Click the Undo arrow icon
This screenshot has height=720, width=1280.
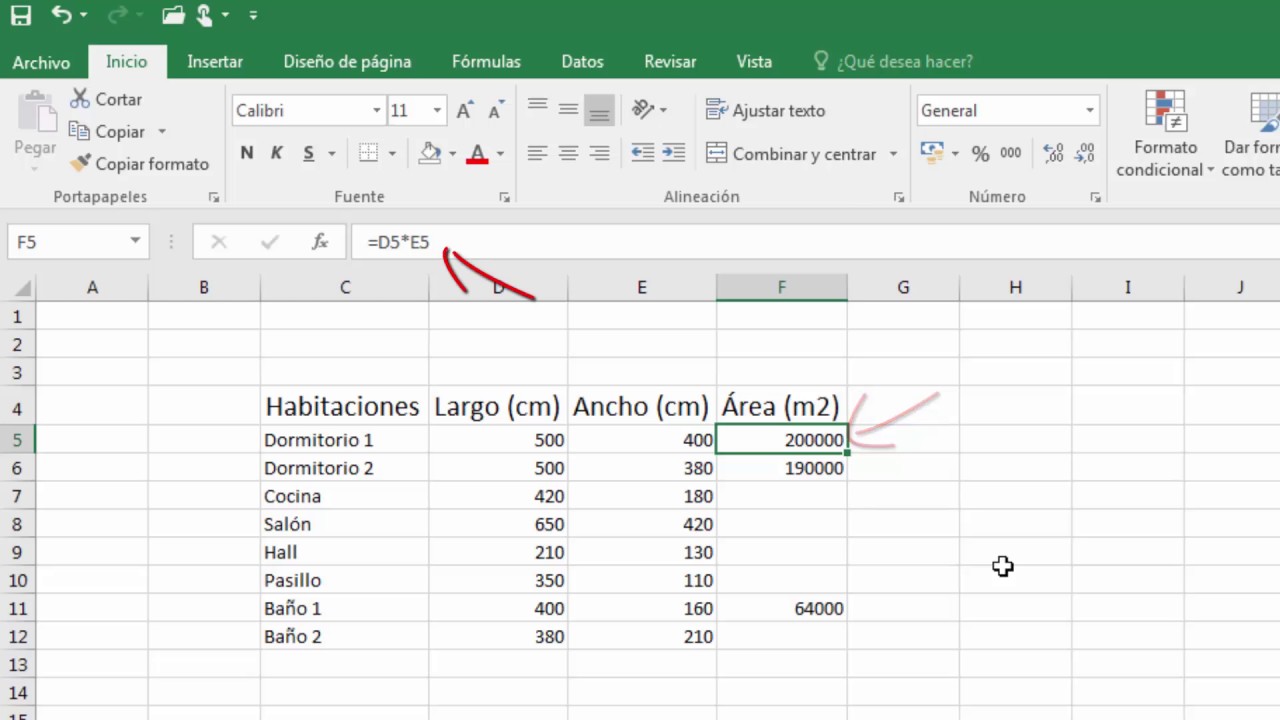pyautogui.click(x=62, y=15)
